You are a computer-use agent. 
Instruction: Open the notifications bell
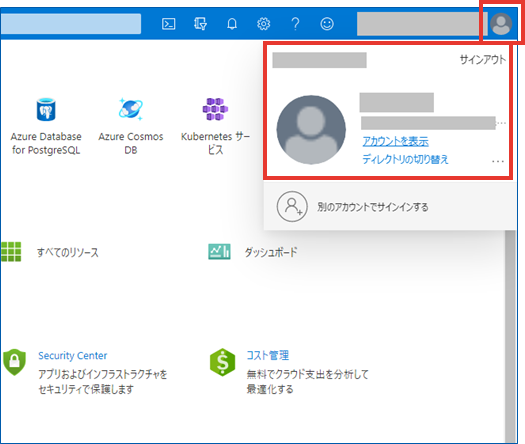[x=232, y=24]
